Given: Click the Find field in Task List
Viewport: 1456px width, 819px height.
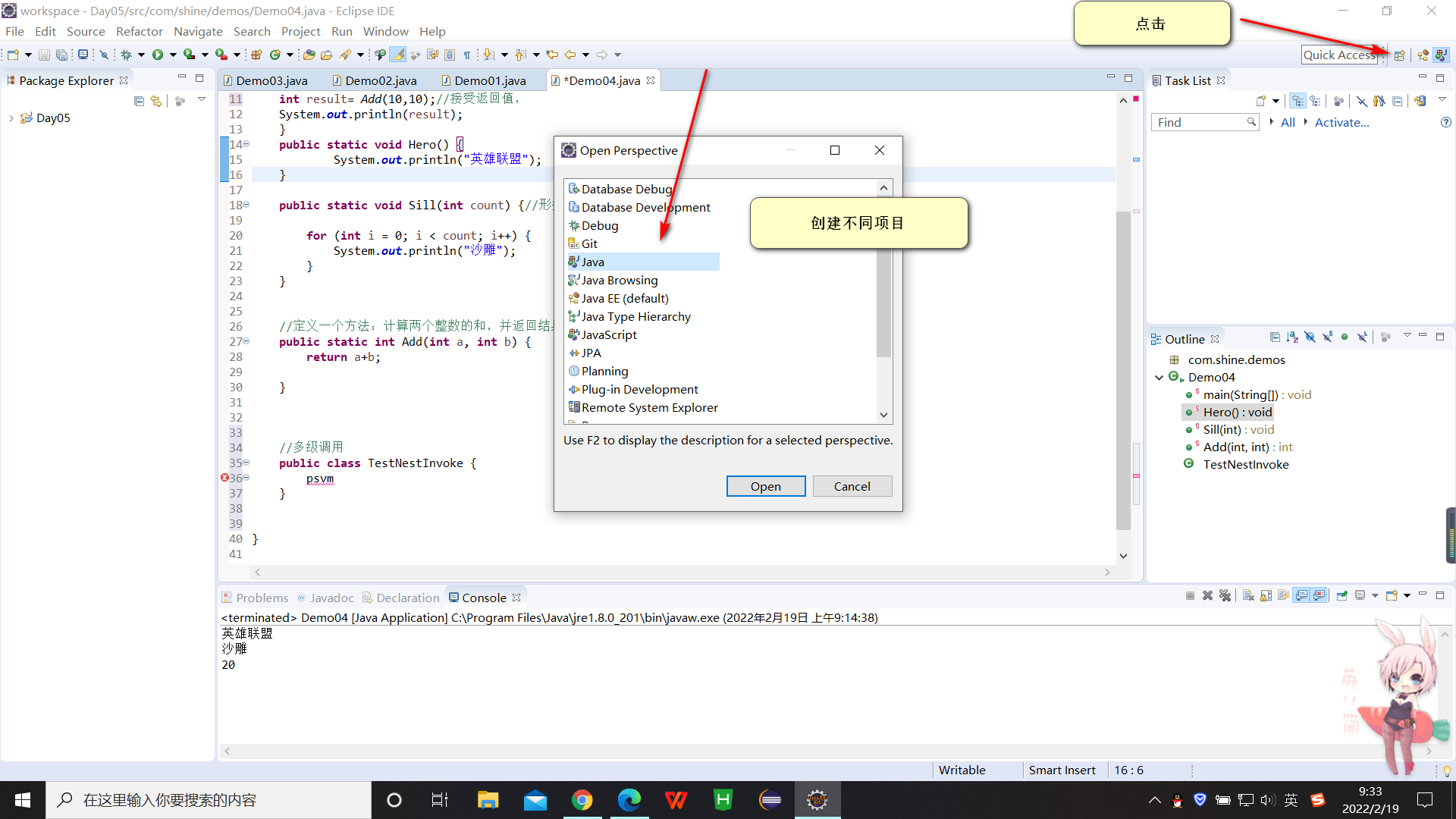Looking at the screenshot, I should coord(1205,122).
